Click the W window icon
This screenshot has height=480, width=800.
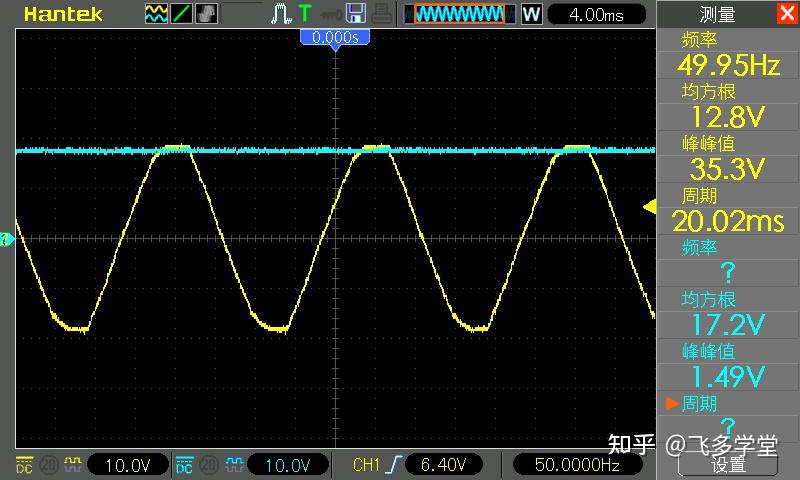(x=531, y=14)
